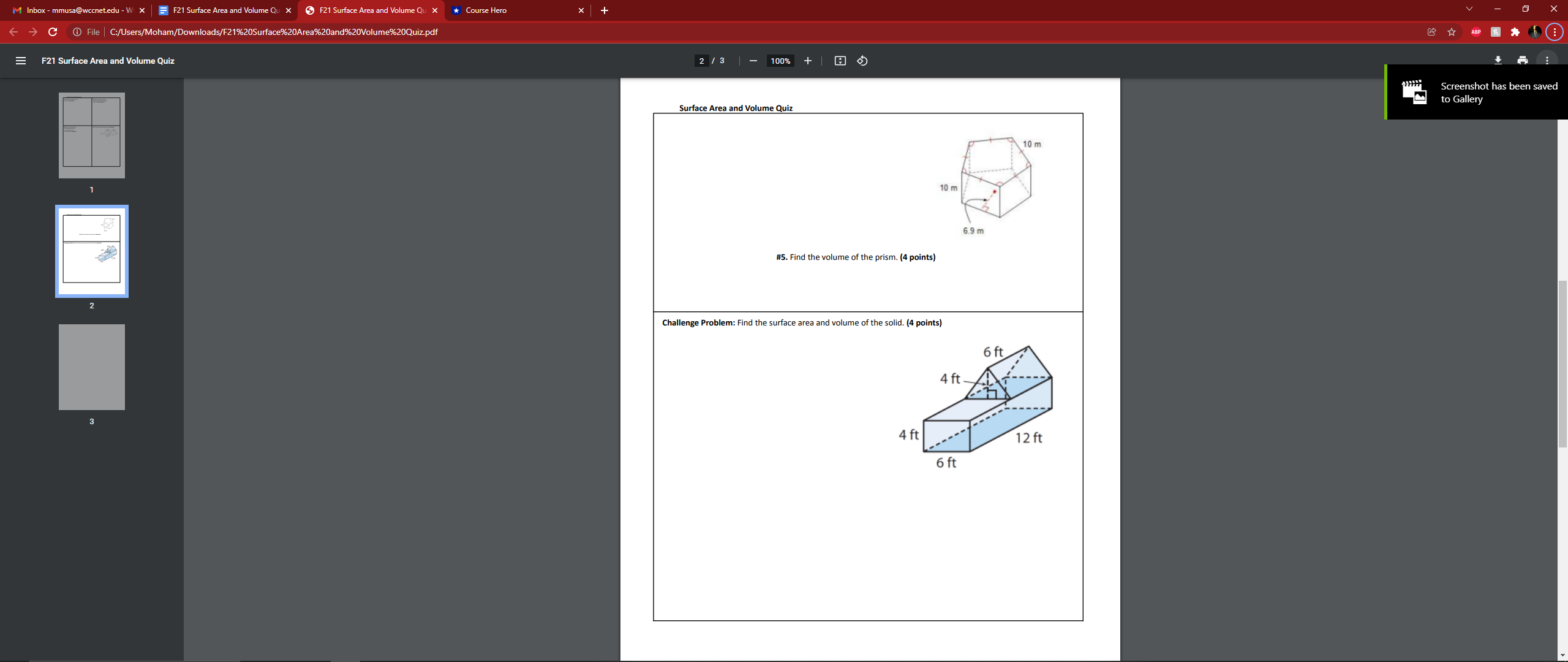This screenshot has width=1568, height=662.
Task: Open the extensions puzzle-piece menu
Action: coord(1515,32)
